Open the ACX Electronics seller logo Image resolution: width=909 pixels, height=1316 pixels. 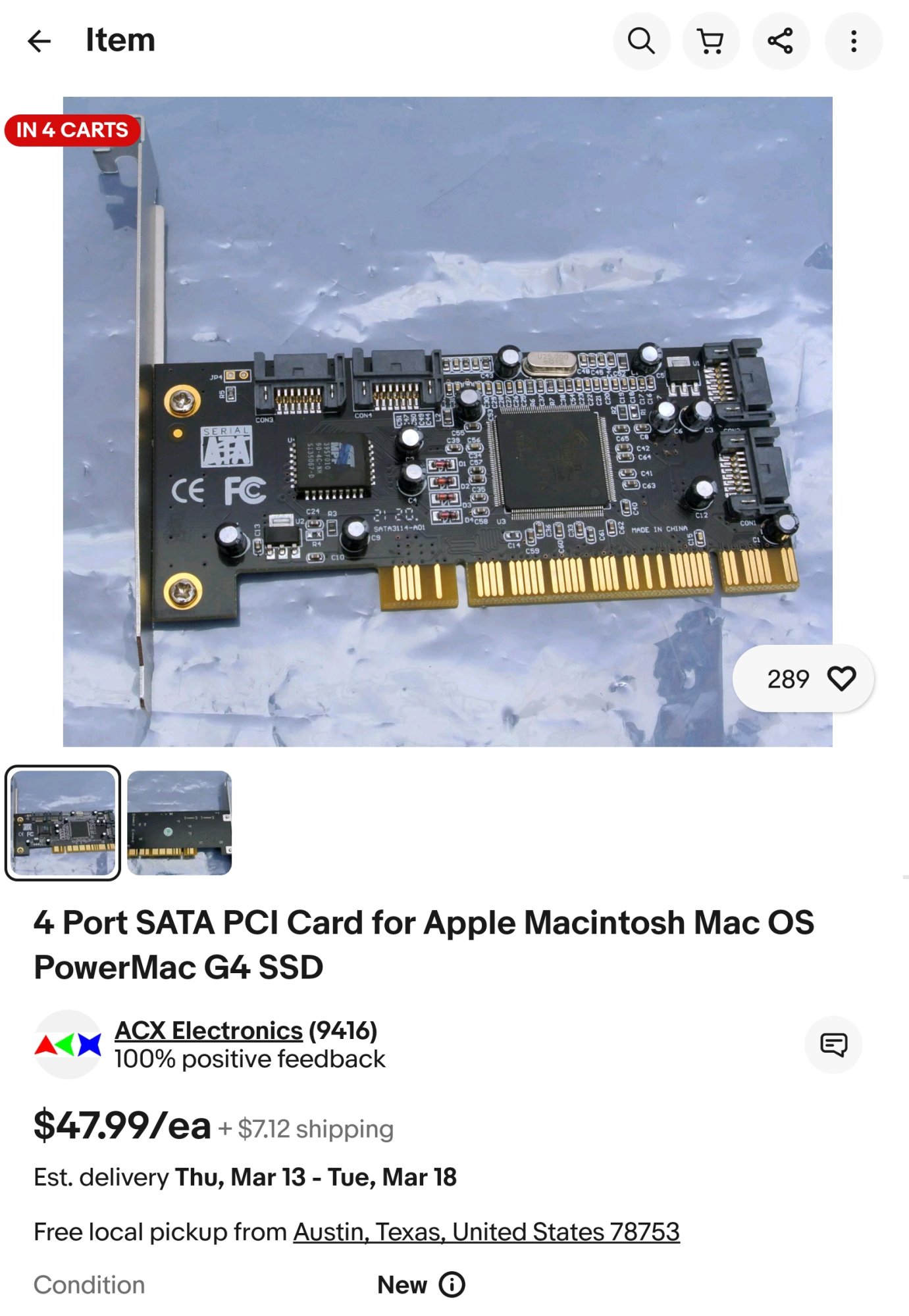coord(68,1044)
